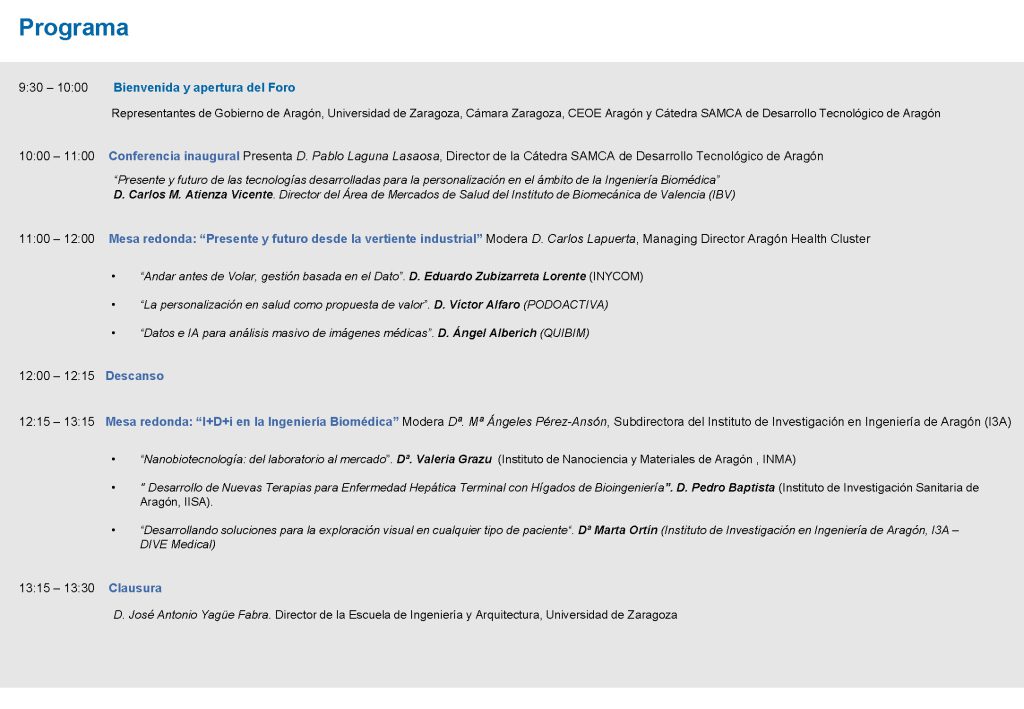1024x709 pixels.
Task: Click the talk "Nanobiotecnología: del laboratorio al mercado"
Action: (266, 460)
